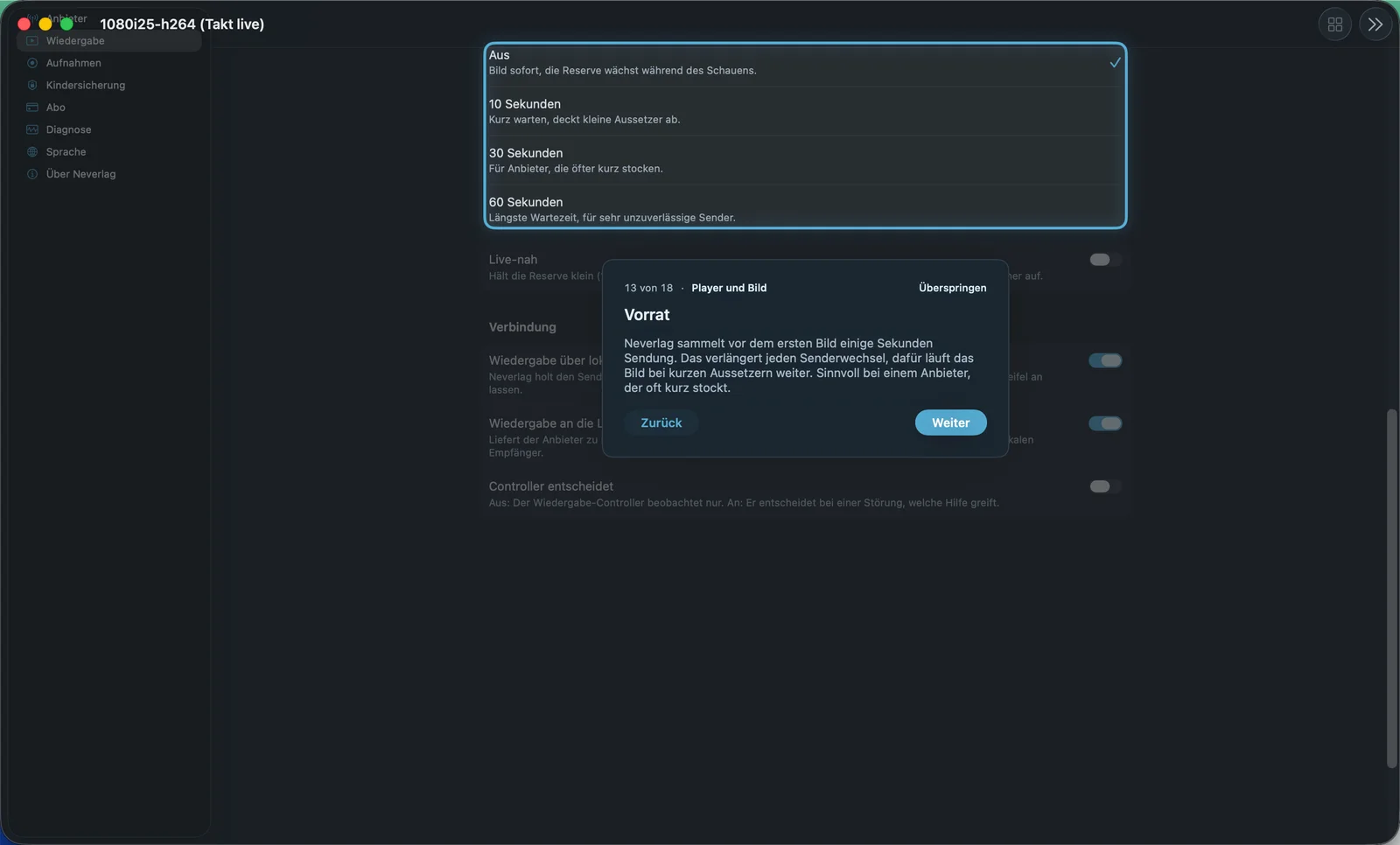
Task: Click the '13 von 18' step counter
Action: (649, 289)
